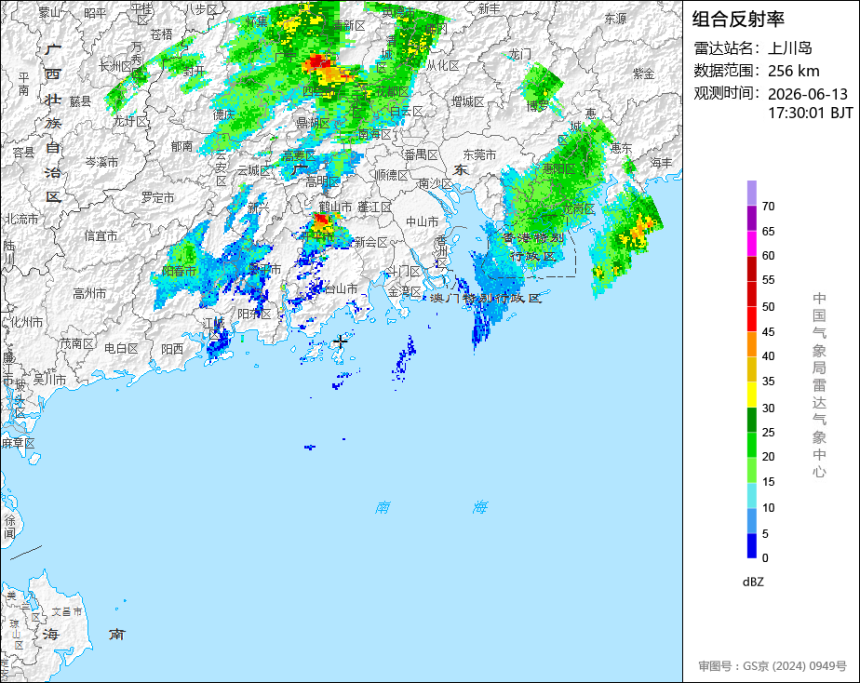
Task: Click the 长洲区 map label
Action: (116, 66)
